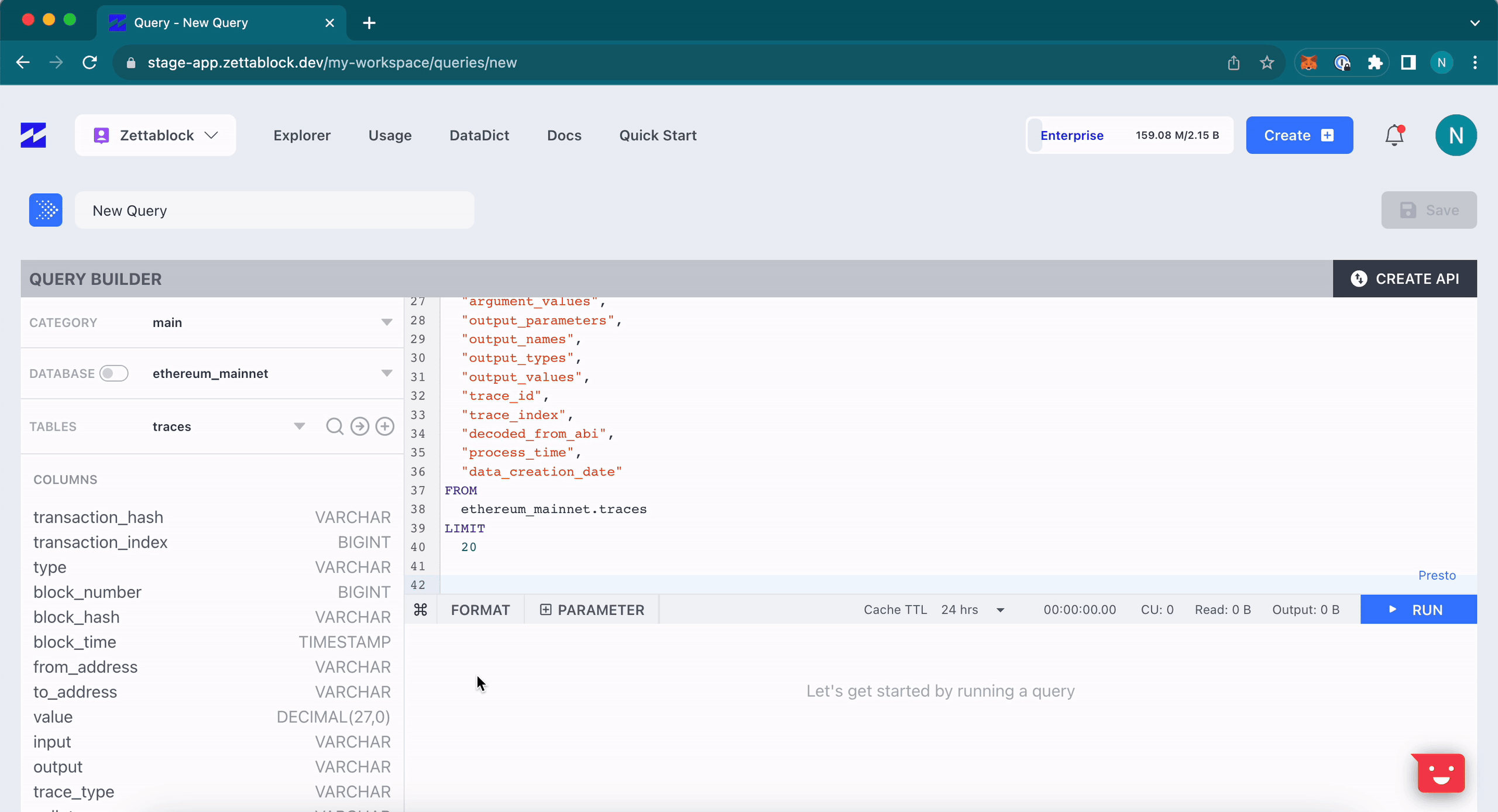Click the Zettablock logo icon

click(33, 135)
